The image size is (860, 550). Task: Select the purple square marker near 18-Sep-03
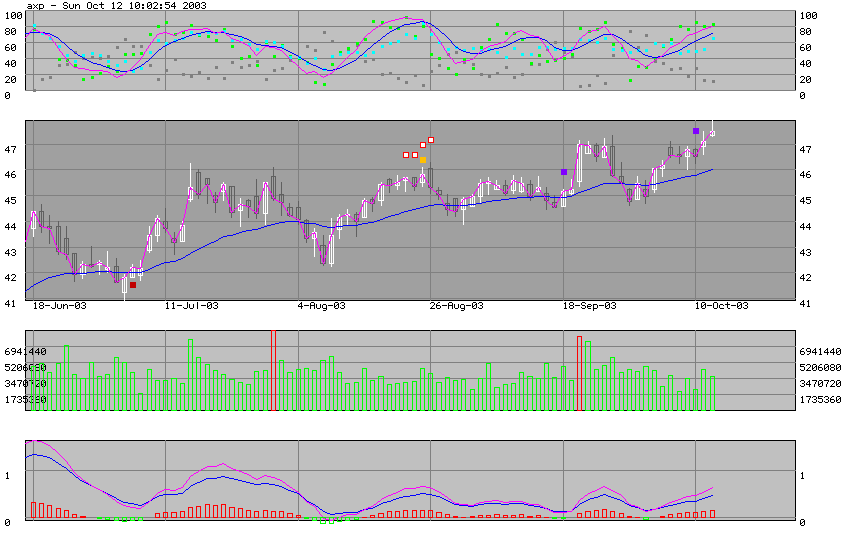(x=564, y=172)
